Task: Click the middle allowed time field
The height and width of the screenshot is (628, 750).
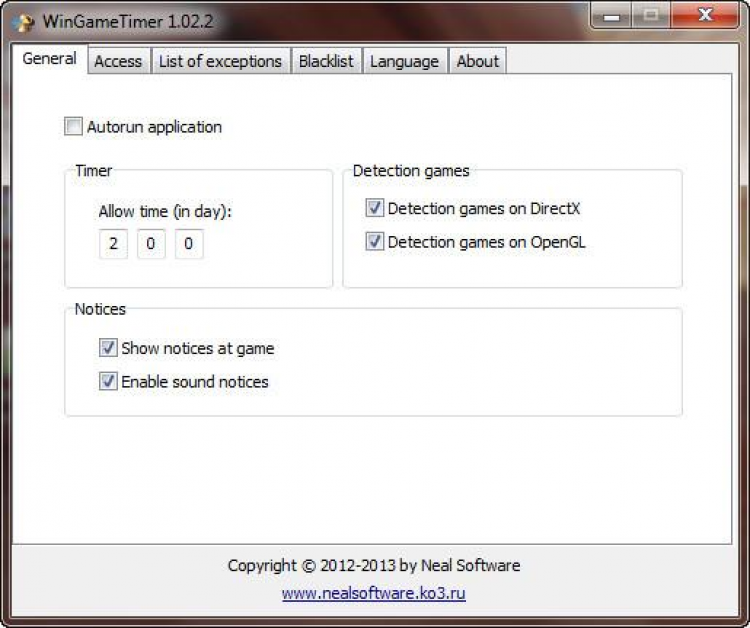Action: coord(151,244)
